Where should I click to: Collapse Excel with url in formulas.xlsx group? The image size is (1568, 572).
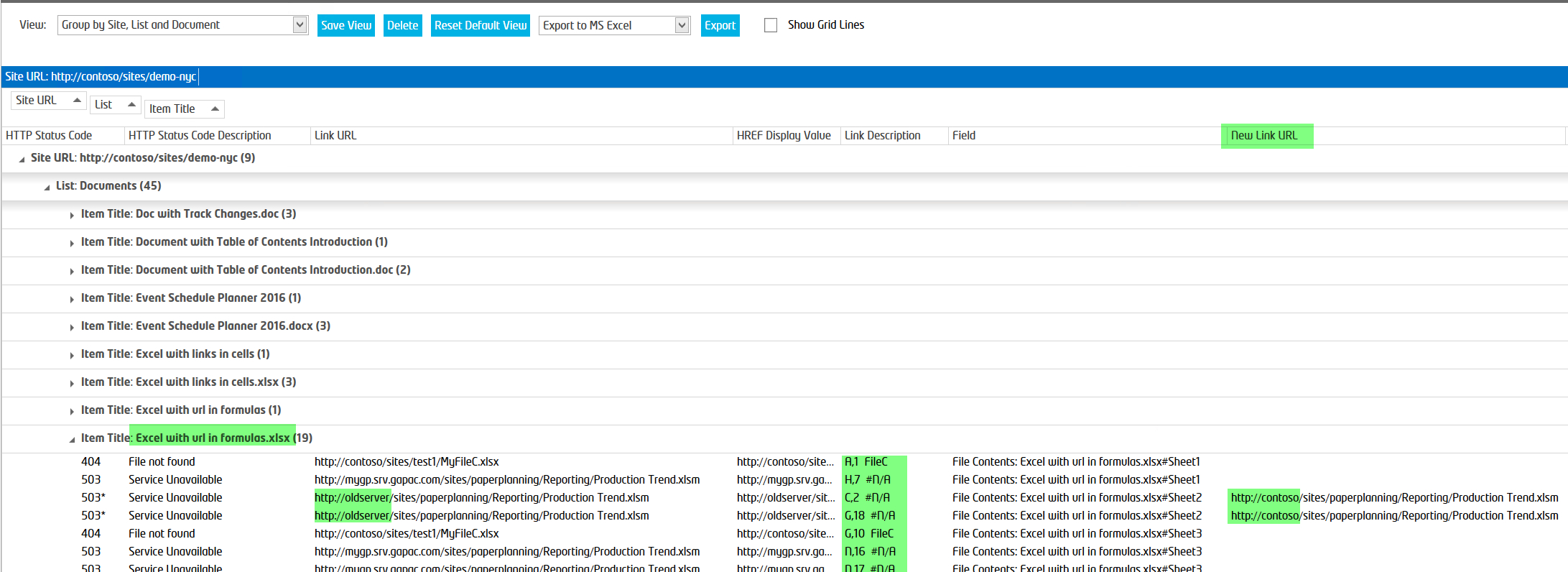(x=72, y=439)
